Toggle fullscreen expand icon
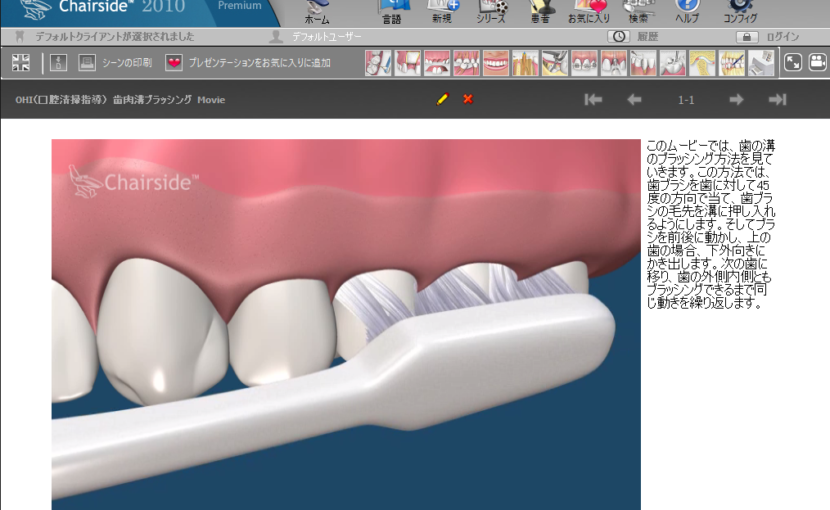The width and height of the screenshot is (830, 510). pos(793,62)
